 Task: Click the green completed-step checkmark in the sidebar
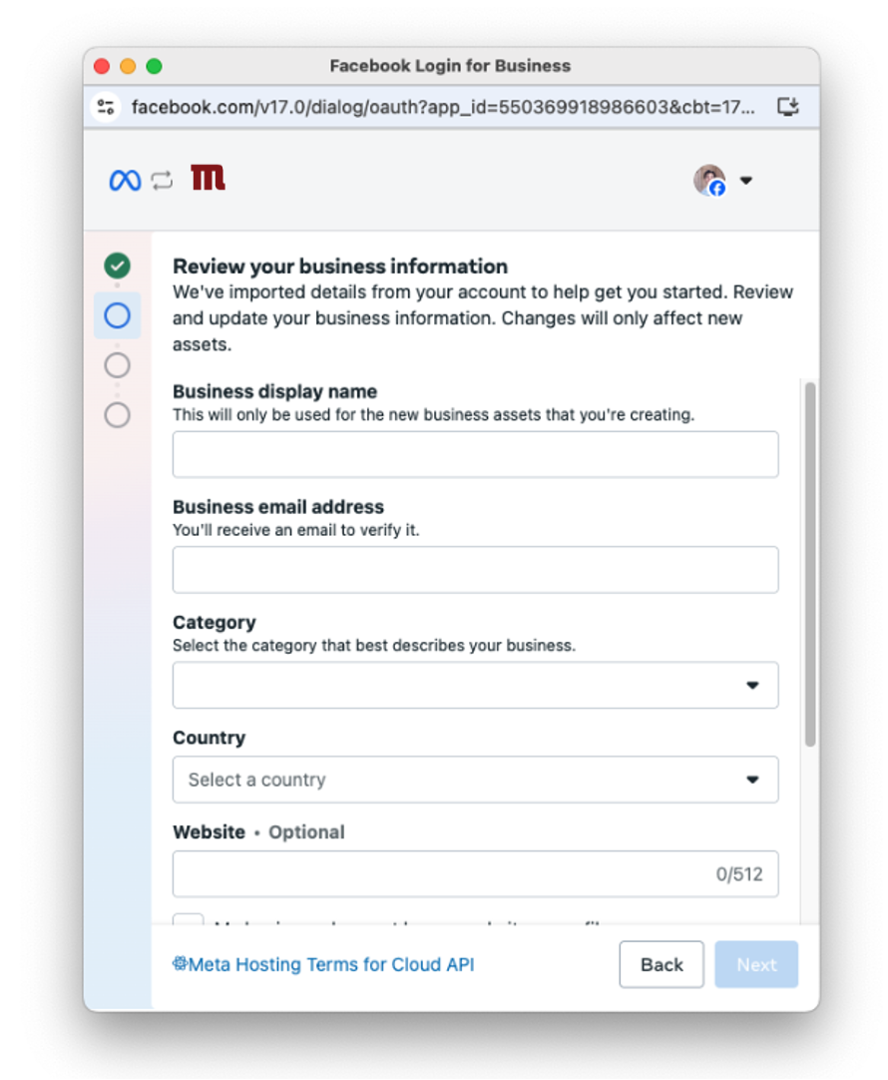pos(117,265)
